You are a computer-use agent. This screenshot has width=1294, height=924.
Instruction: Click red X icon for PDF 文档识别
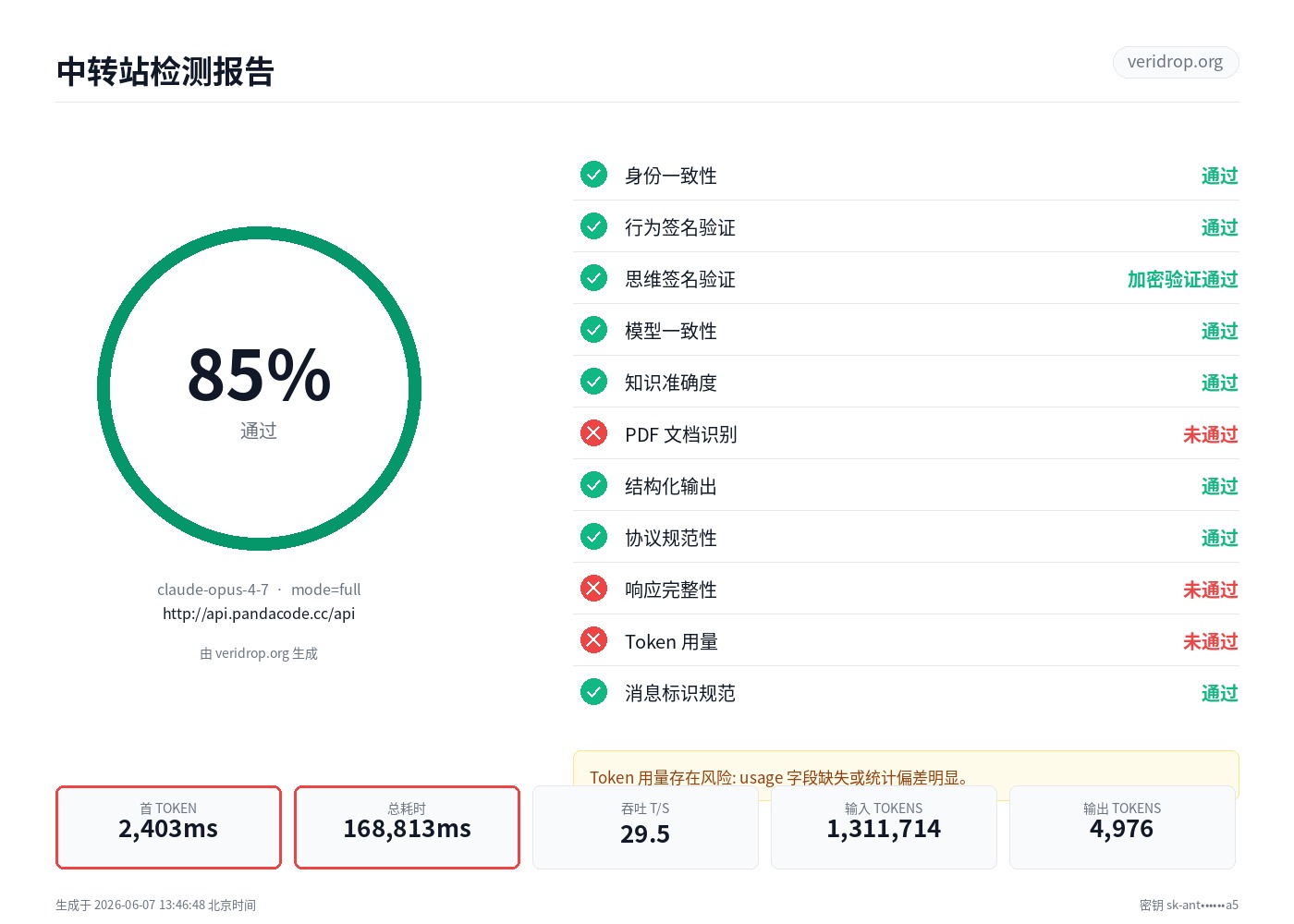(x=593, y=433)
